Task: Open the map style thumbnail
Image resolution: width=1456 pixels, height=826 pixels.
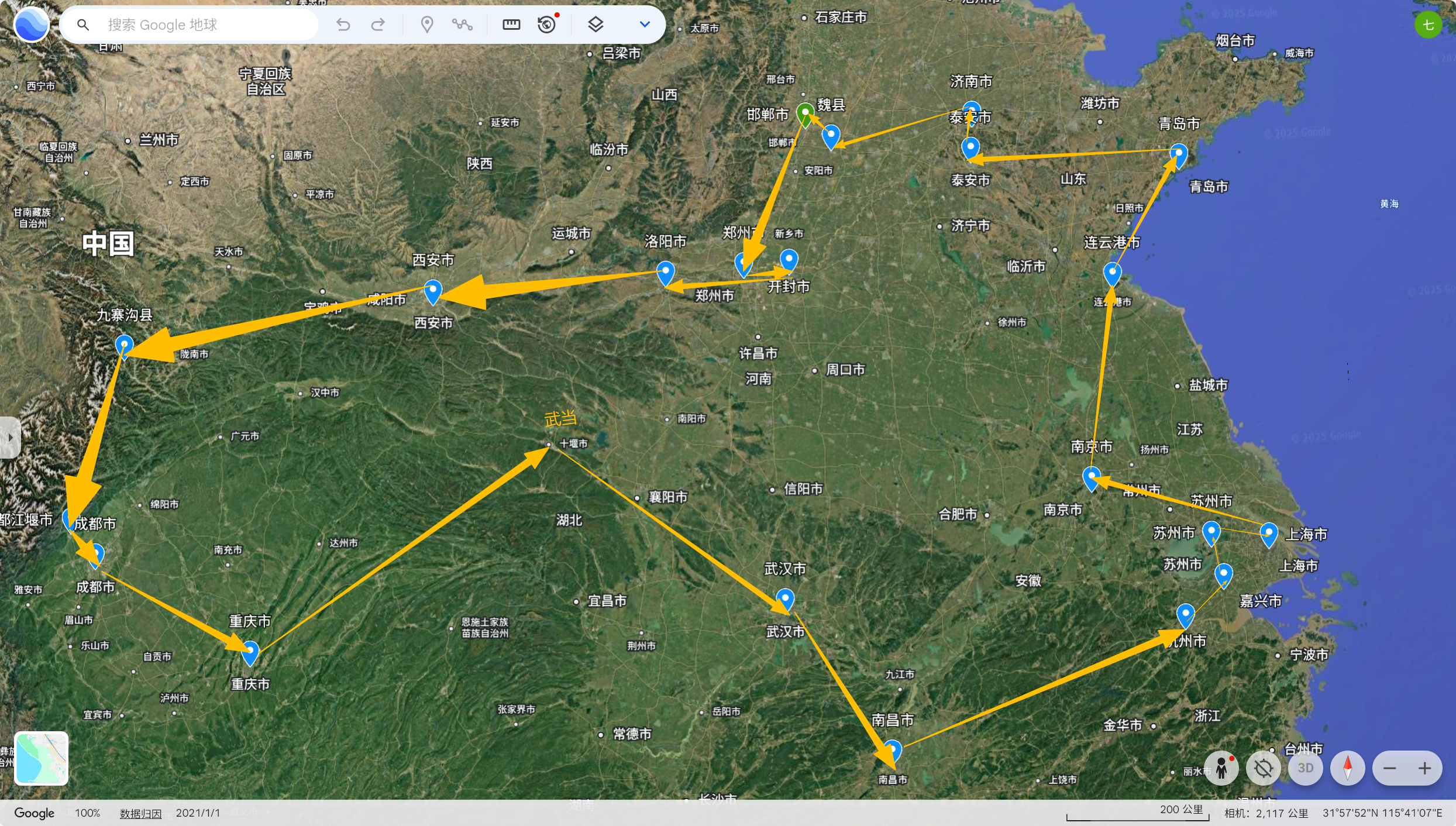Action: click(x=42, y=758)
